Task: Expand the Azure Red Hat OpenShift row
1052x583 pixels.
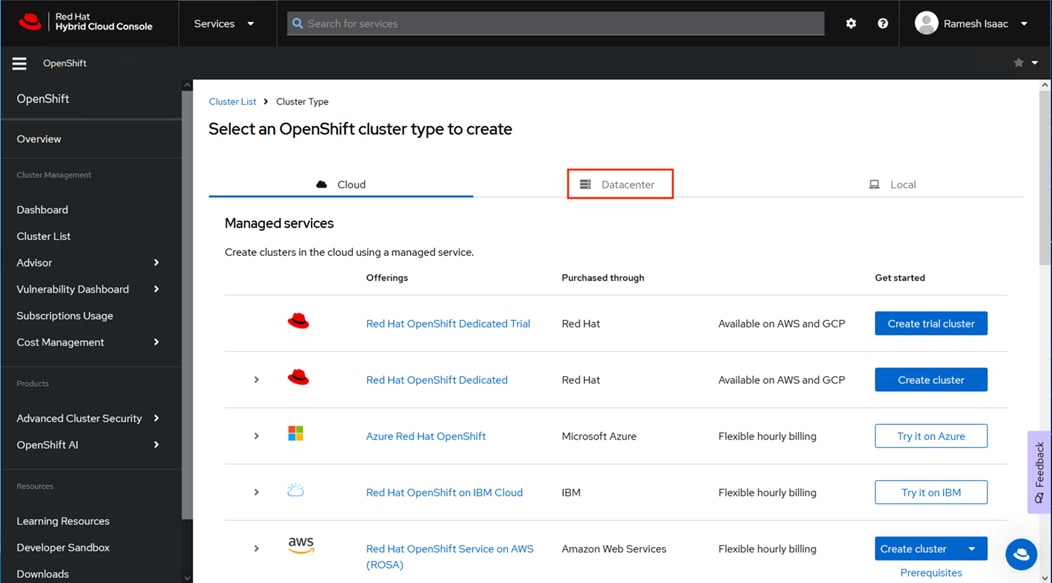Action: click(x=257, y=436)
